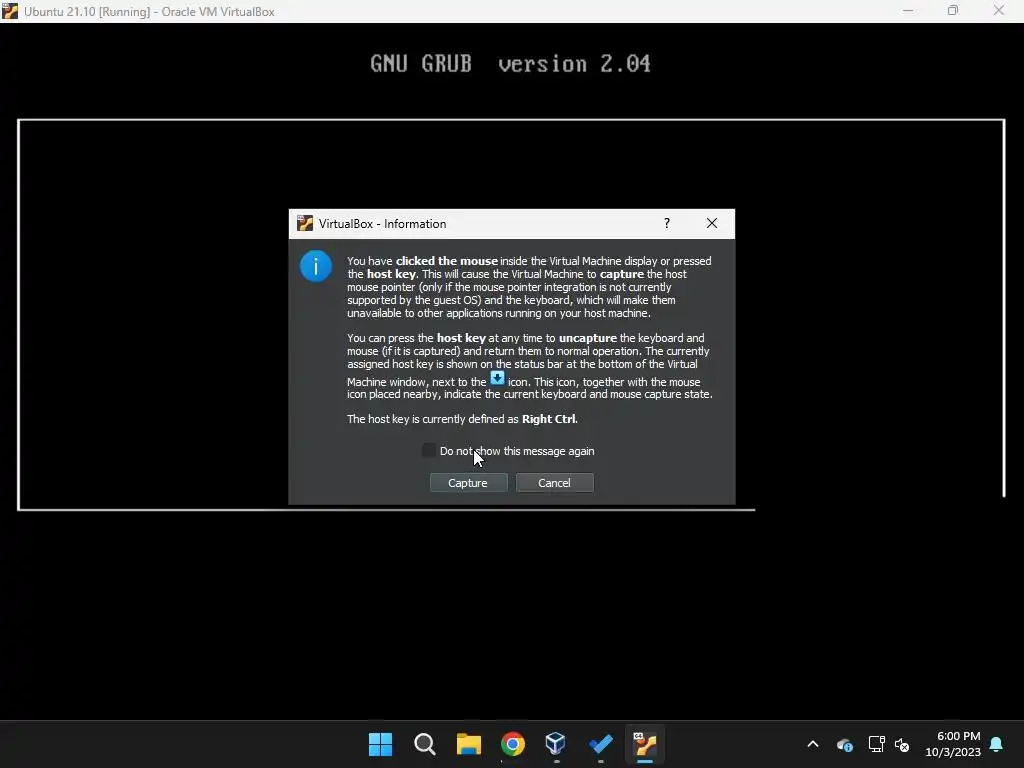This screenshot has width=1024, height=768.
Task: Open File Explorer from the taskbar
Action: [468, 744]
